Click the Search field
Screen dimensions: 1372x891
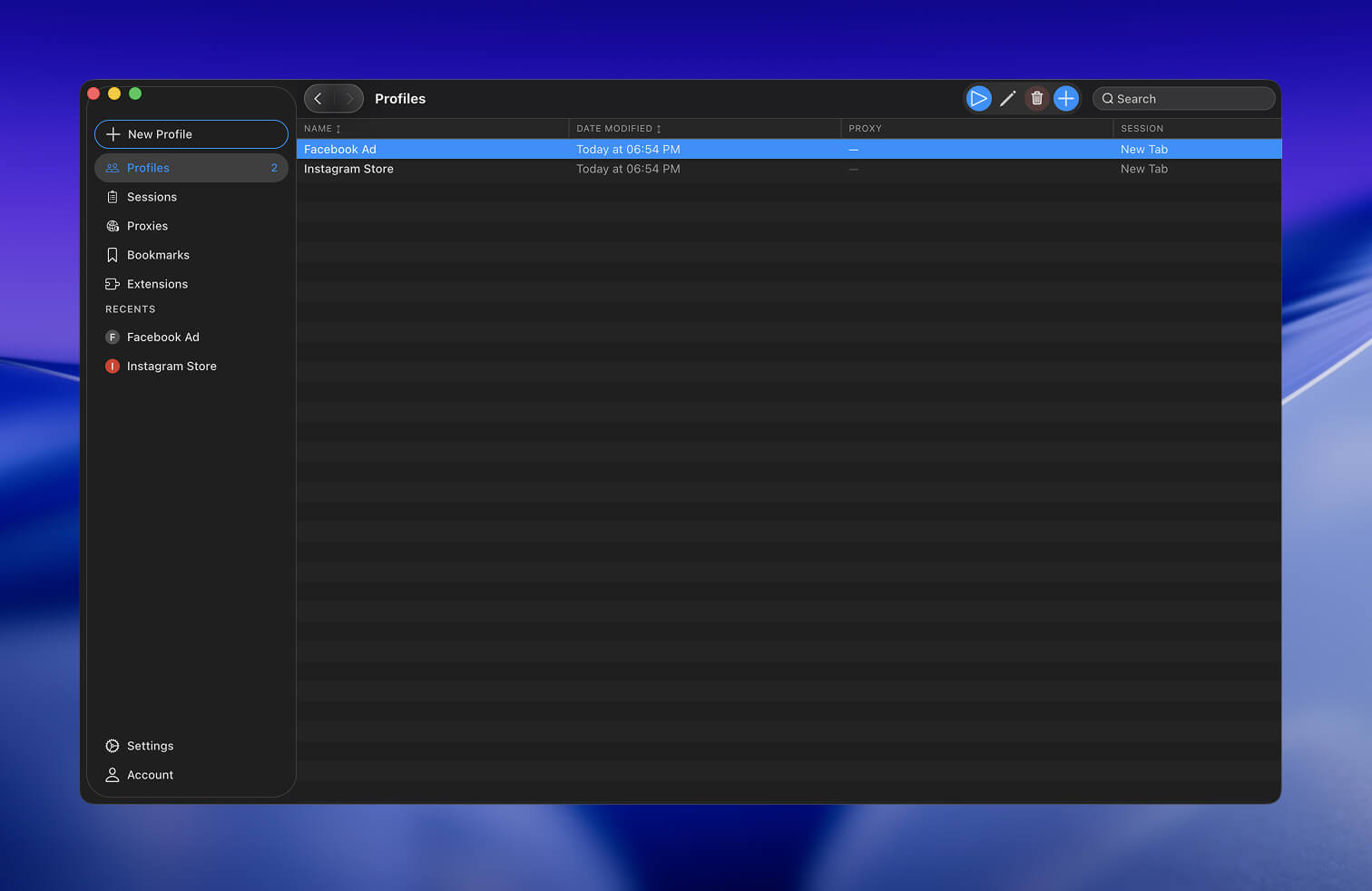point(1183,98)
